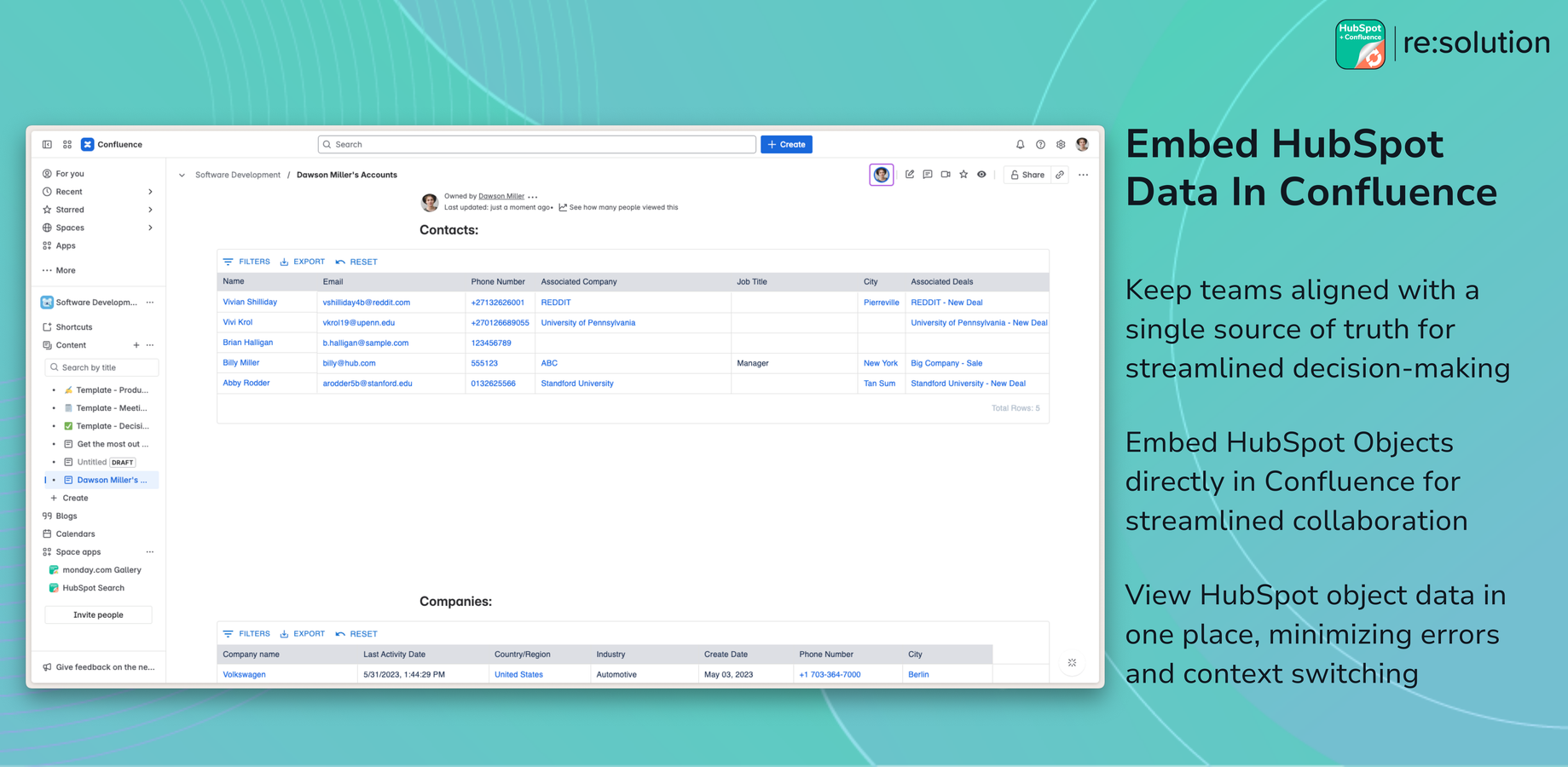Expand the Starred chevron
Screen dimensions: 1568x767
point(150,210)
